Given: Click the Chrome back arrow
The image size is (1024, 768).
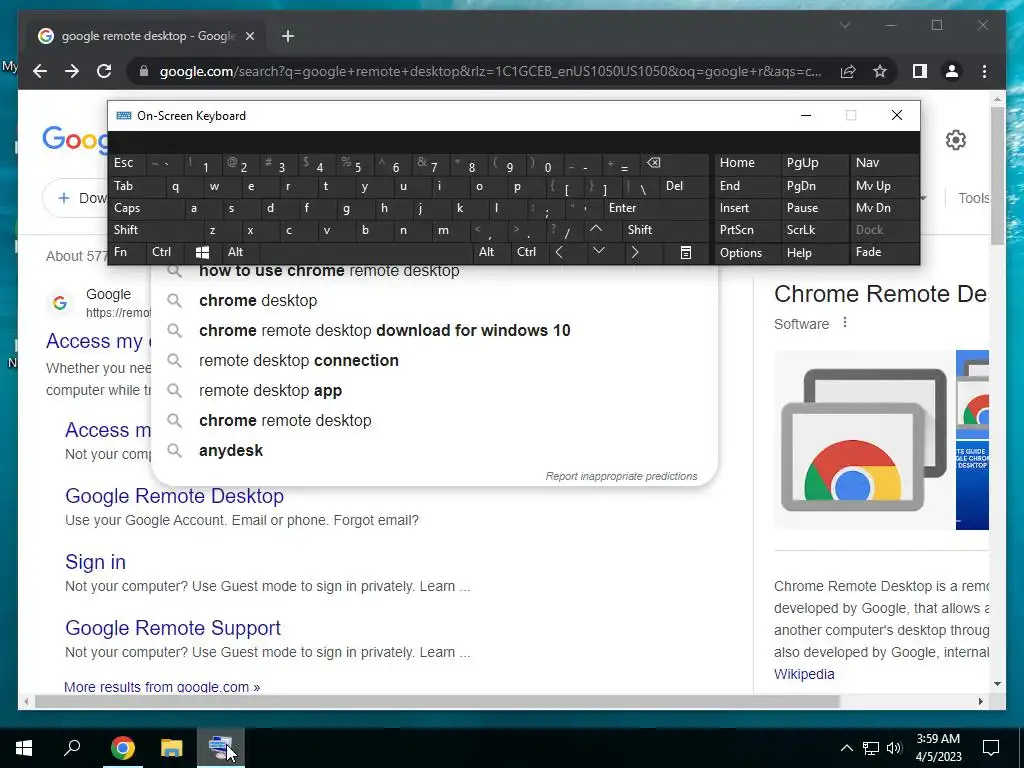Looking at the screenshot, I should pos(40,71).
